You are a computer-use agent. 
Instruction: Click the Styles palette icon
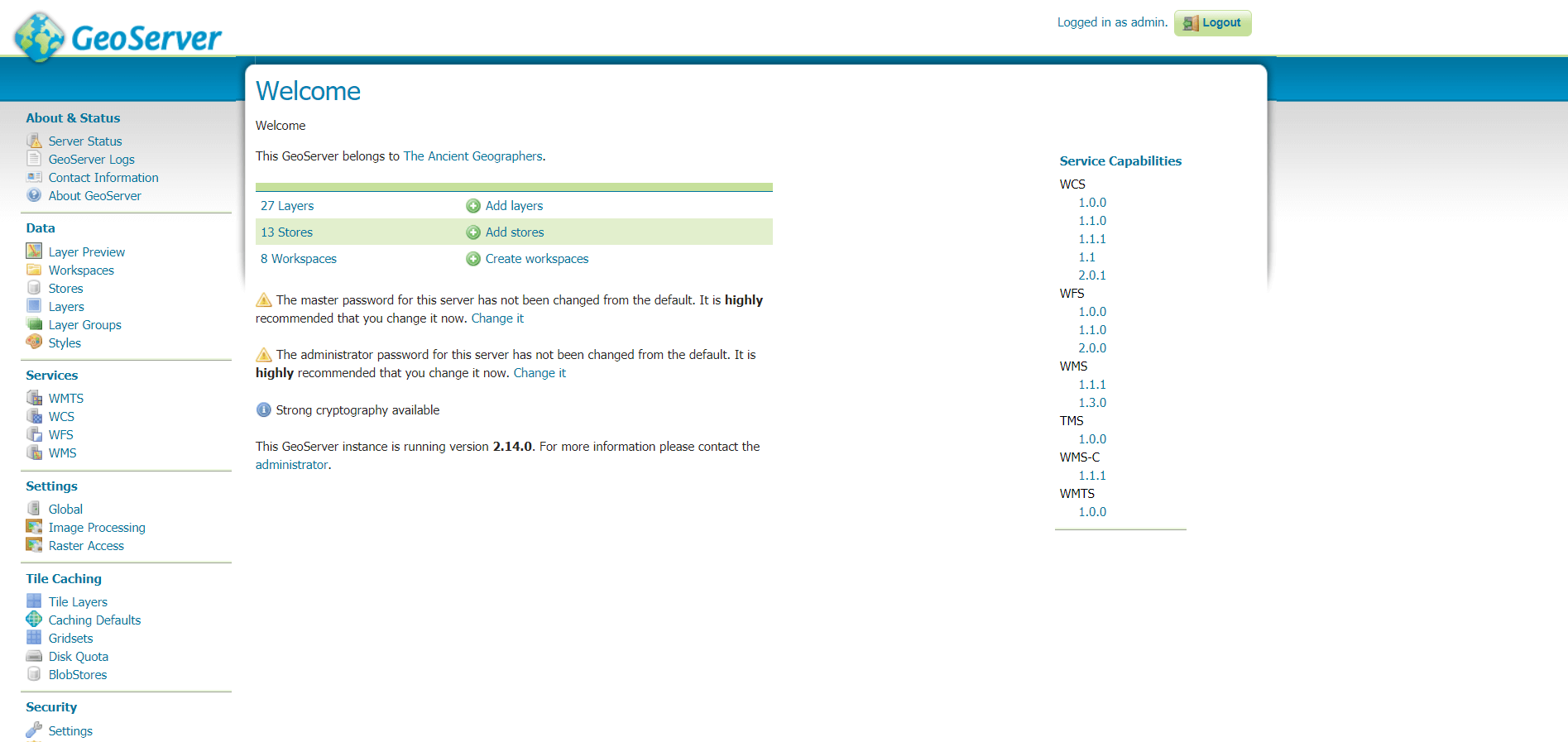(x=34, y=342)
